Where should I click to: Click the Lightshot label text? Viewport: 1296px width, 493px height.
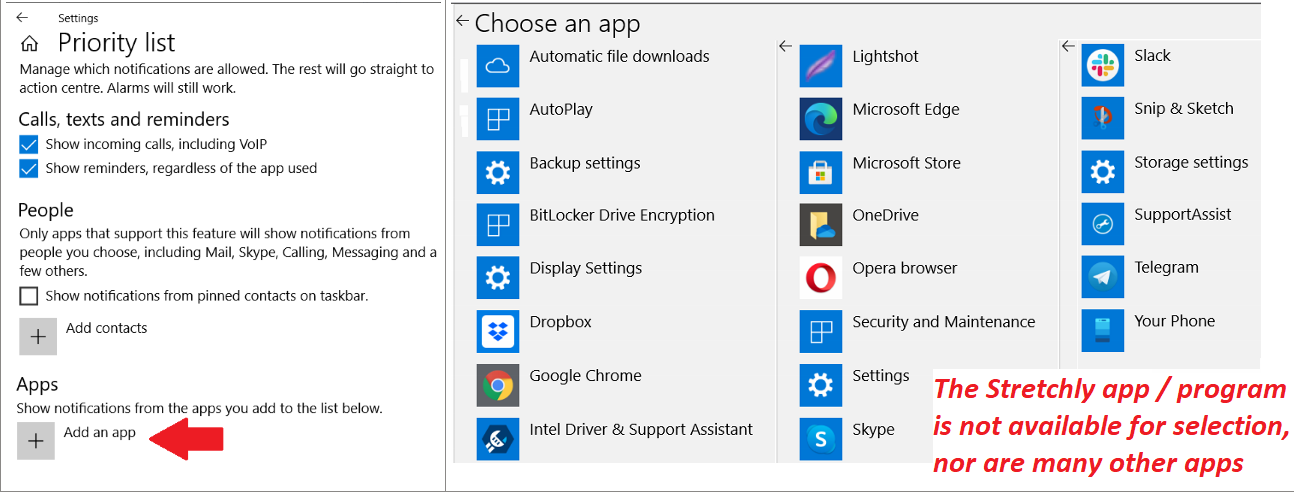(x=885, y=57)
